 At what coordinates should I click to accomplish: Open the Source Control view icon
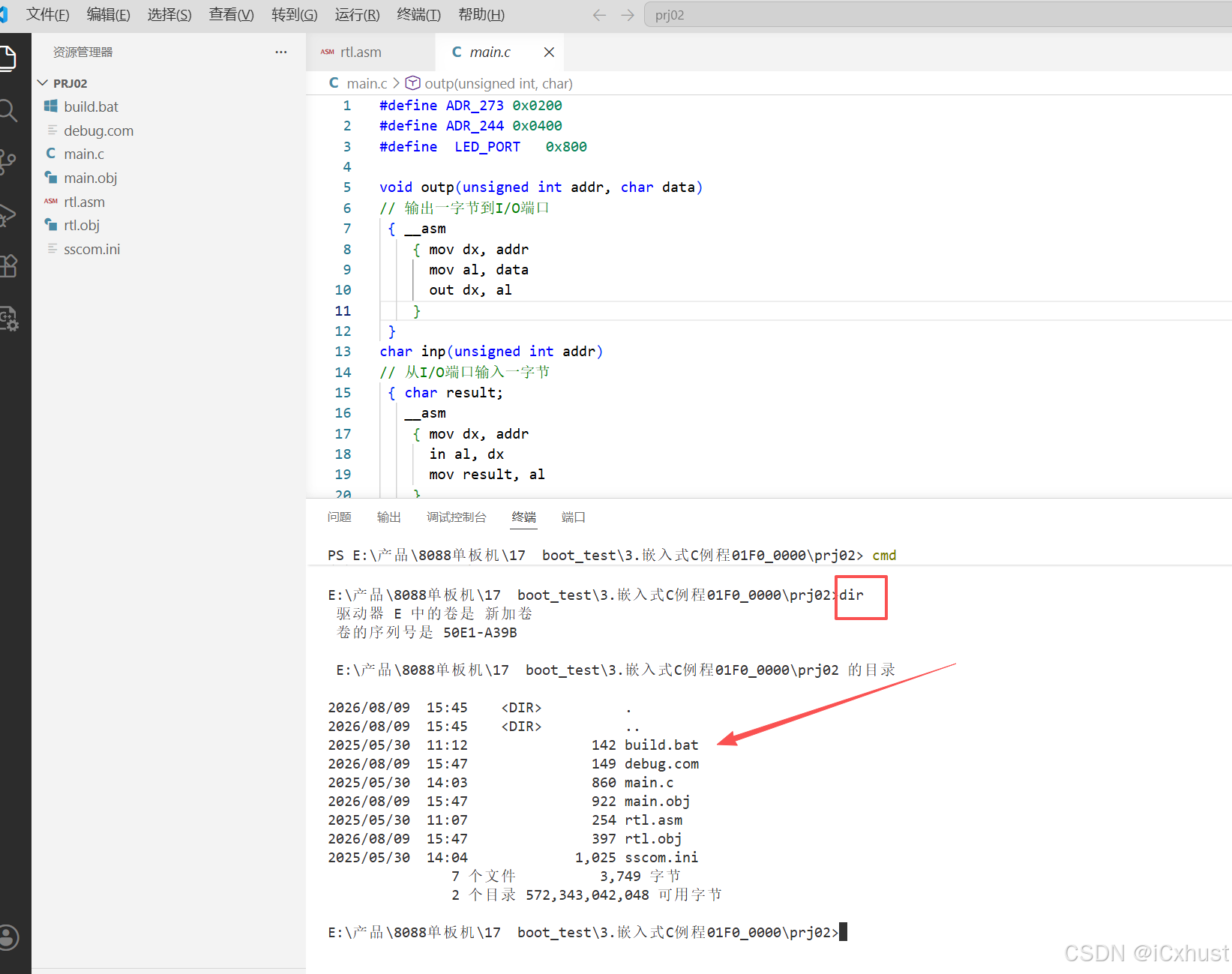[7, 162]
